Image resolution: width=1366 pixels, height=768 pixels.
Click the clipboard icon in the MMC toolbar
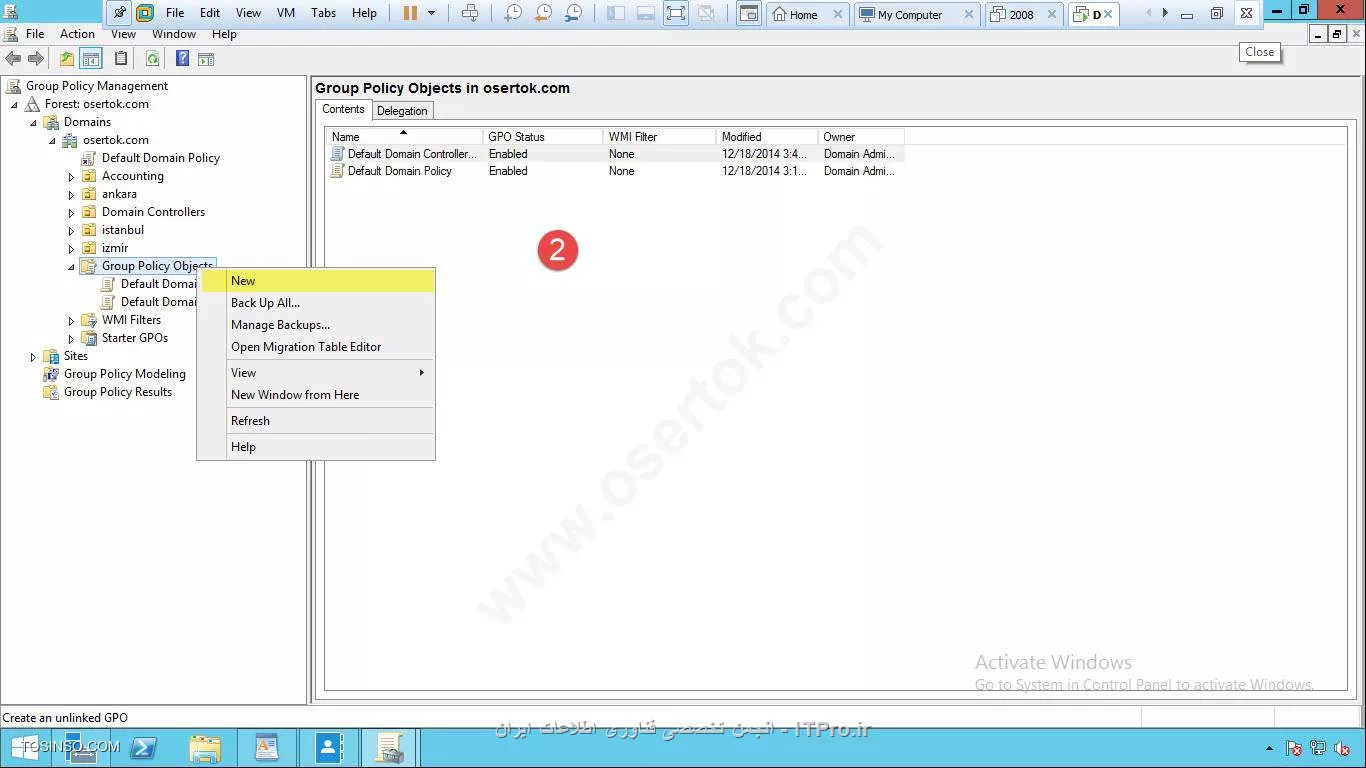click(121, 59)
